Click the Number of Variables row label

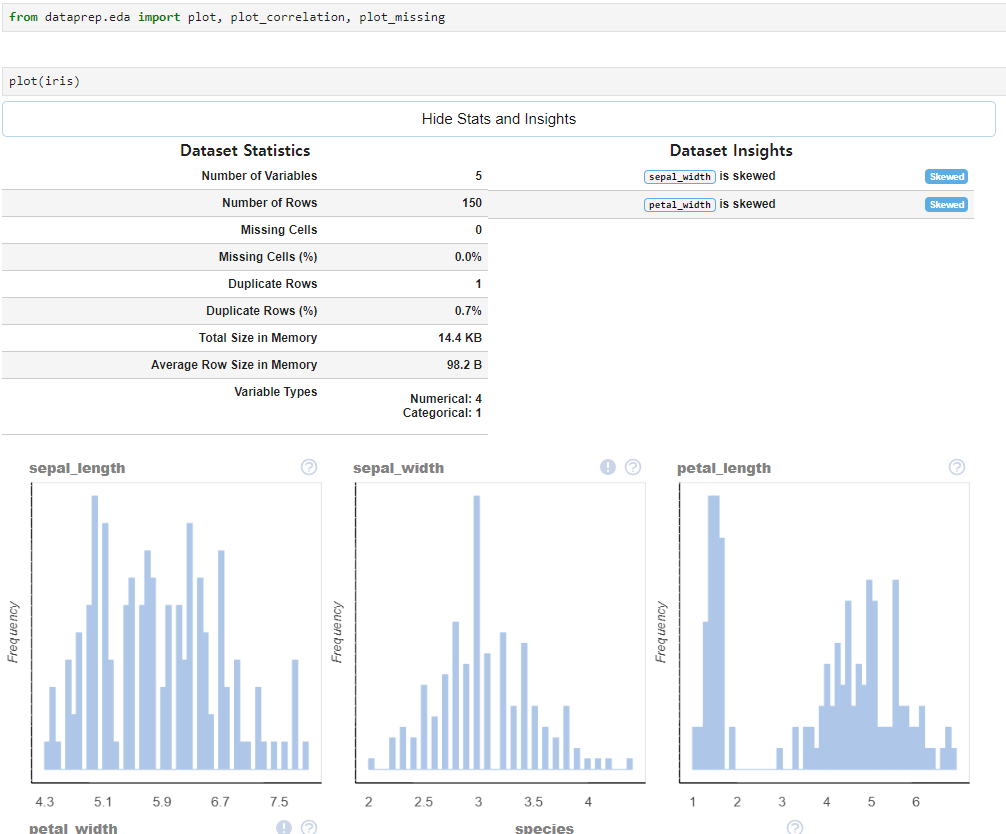coord(259,176)
